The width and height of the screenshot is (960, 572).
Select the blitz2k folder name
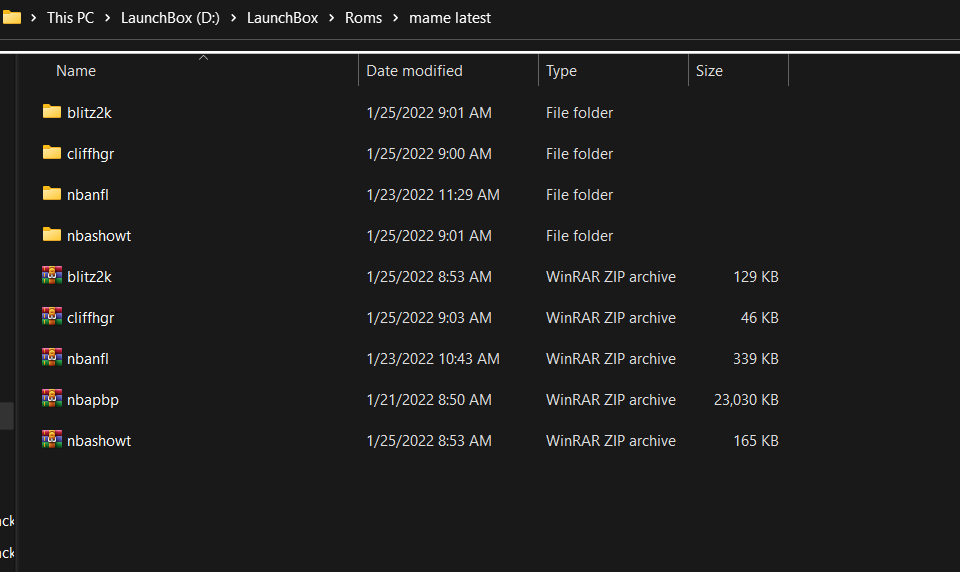(89, 113)
